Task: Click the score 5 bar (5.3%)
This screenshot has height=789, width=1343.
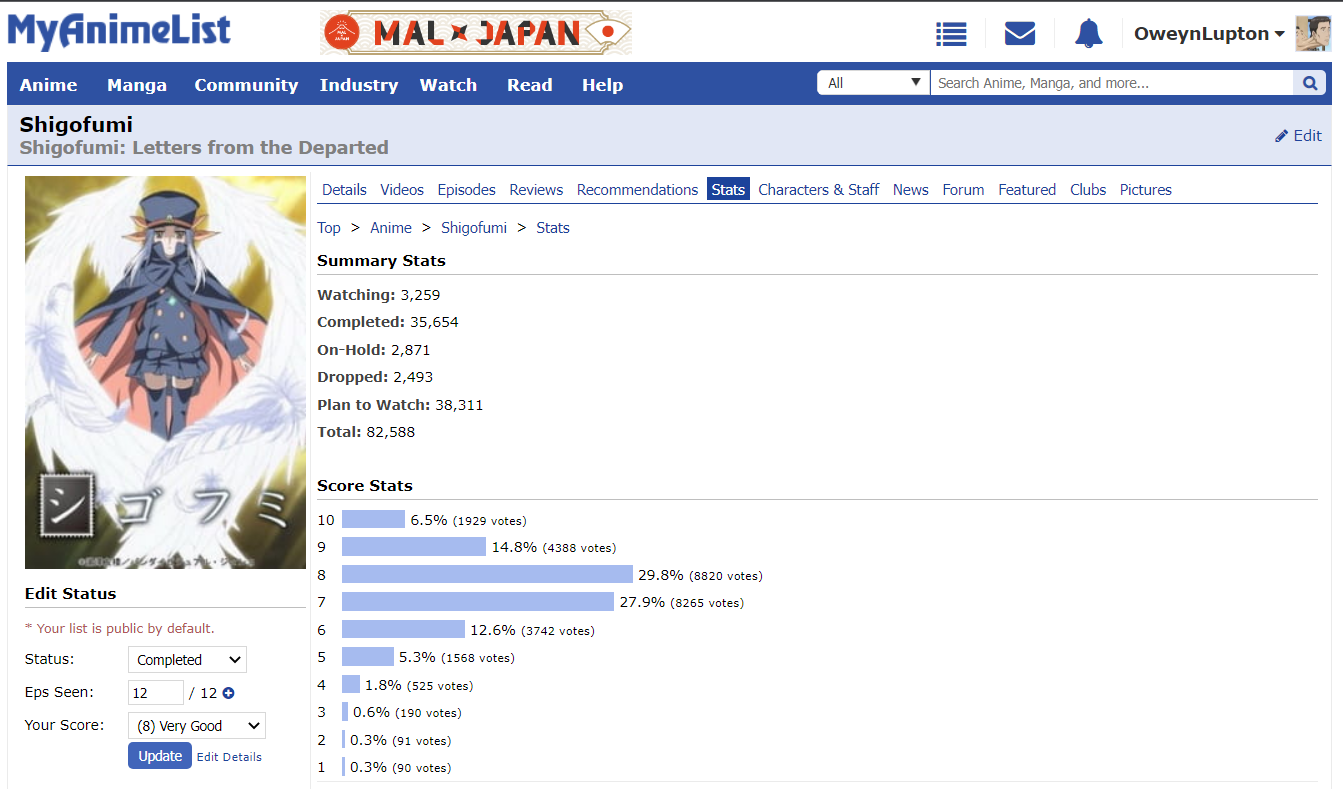Action: tap(368, 657)
